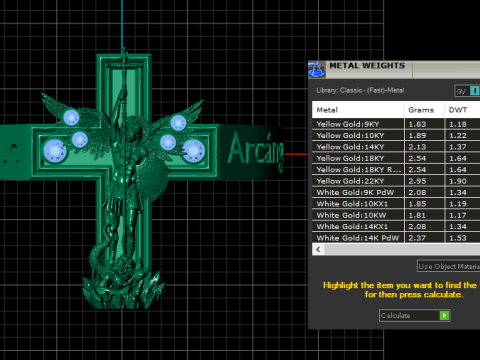
Task: Select the White Gold:9K PdW row
Action: tap(396, 192)
